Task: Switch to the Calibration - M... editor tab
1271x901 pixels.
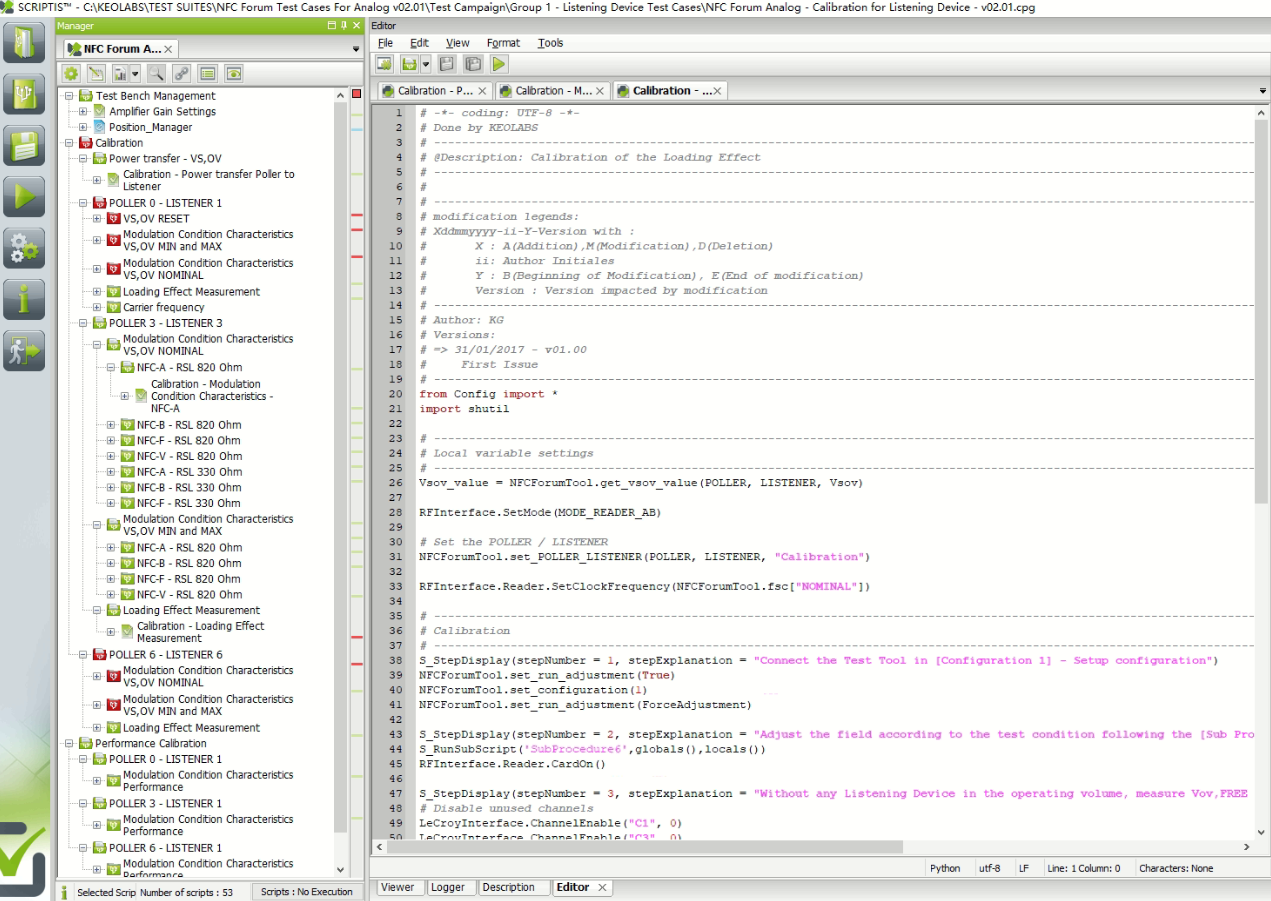Action: point(553,91)
